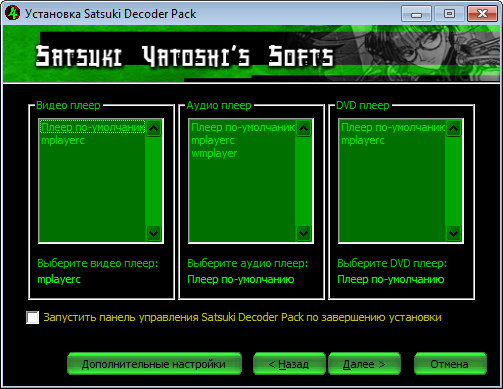503x389 pixels.
Task: Click the audio player list scrollbar track
Action: 304,181
